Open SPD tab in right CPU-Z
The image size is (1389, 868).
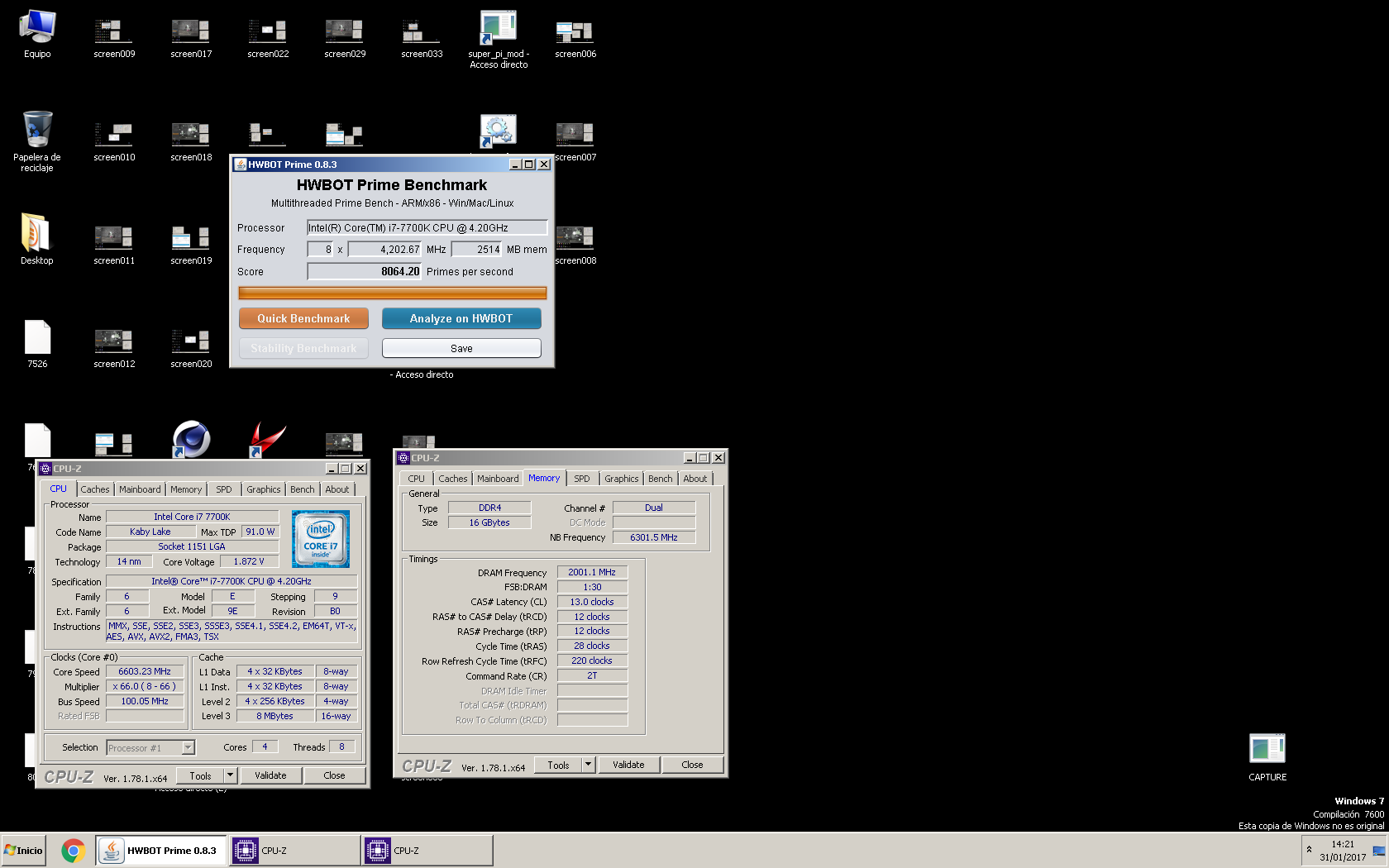click(582, 479)
